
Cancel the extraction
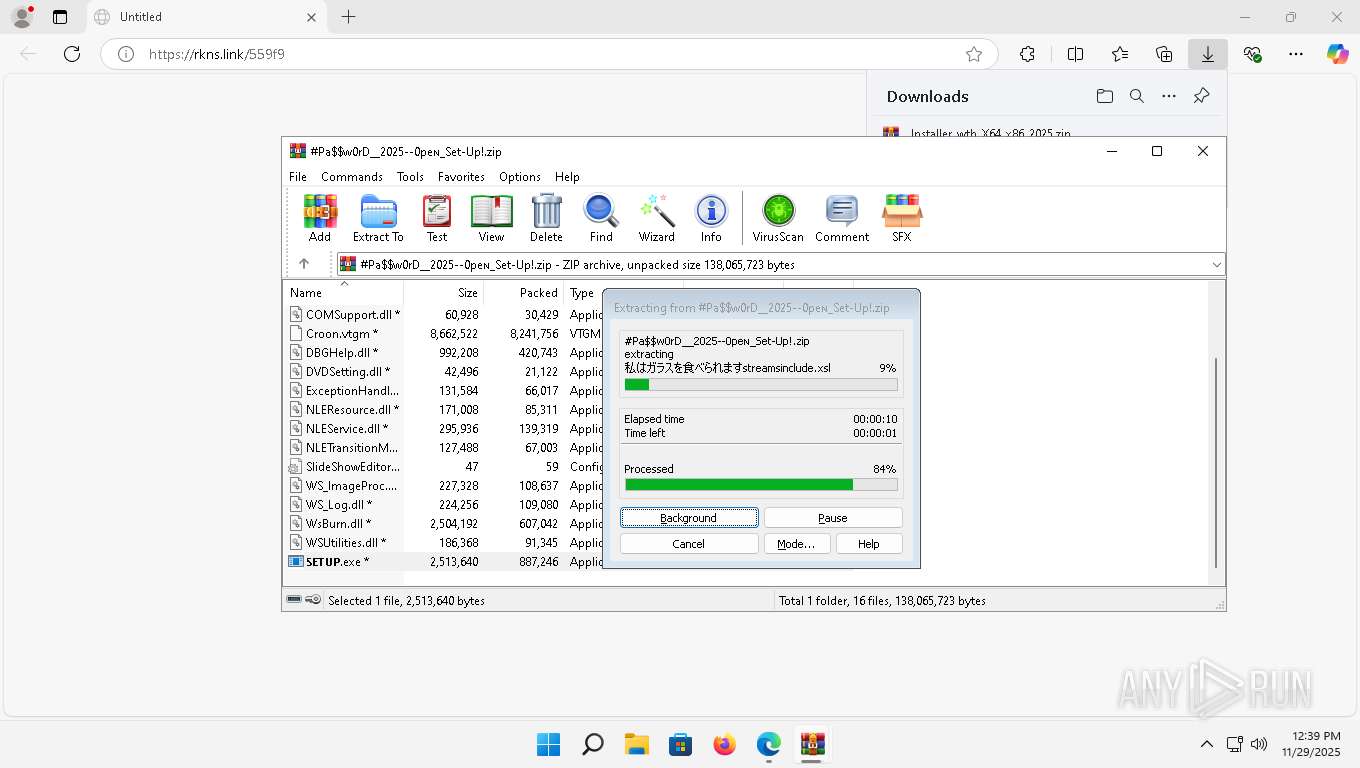point(689,544)
